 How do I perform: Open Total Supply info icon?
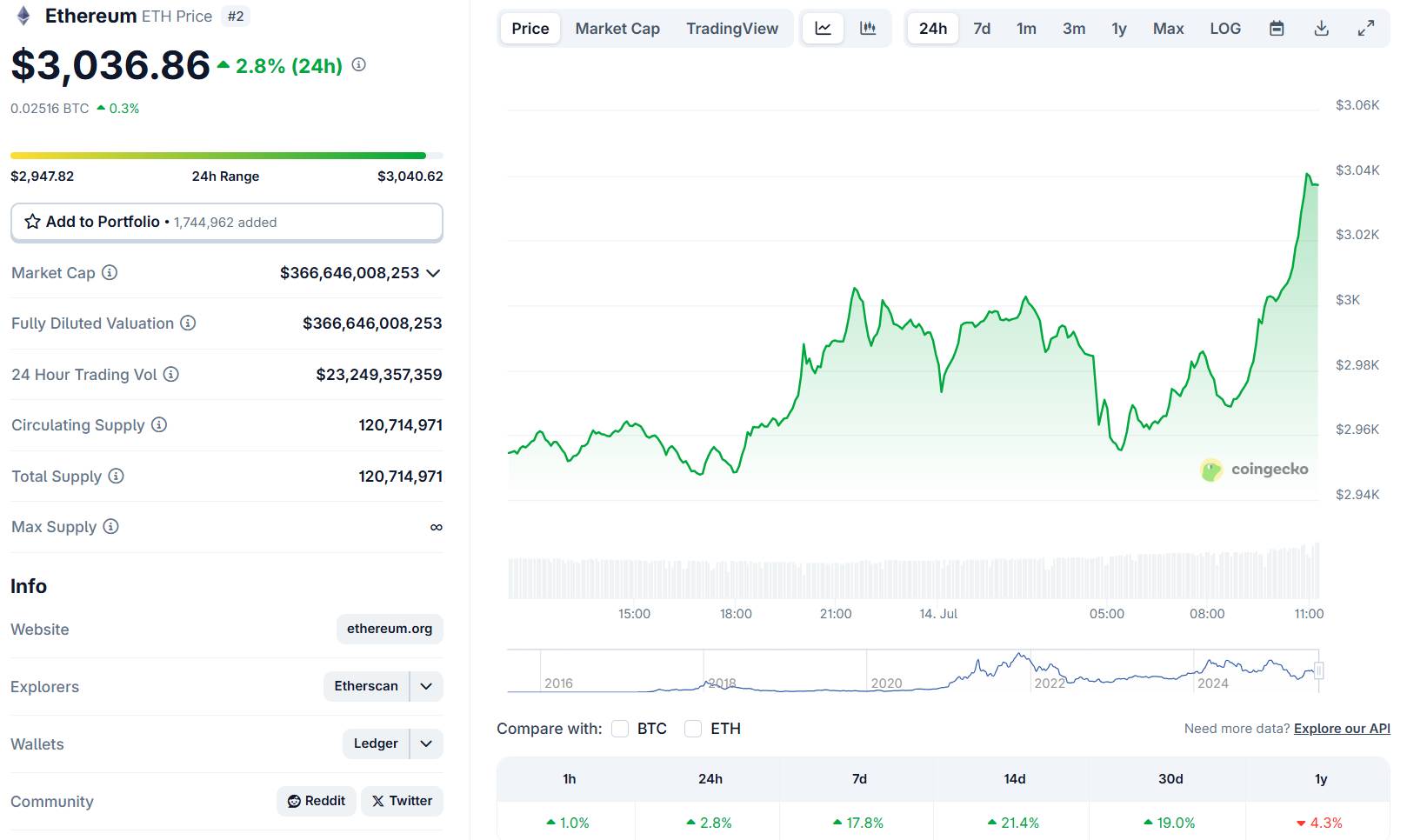[x=116, y=476]
